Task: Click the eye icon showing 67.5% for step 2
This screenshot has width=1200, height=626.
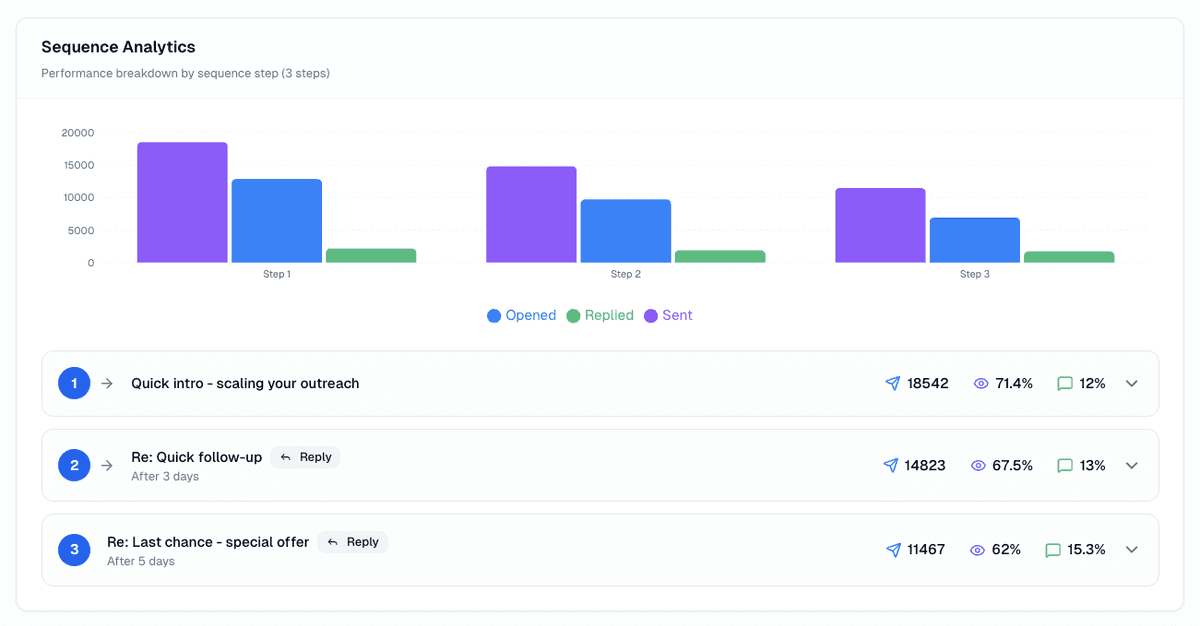Action: 978,465
